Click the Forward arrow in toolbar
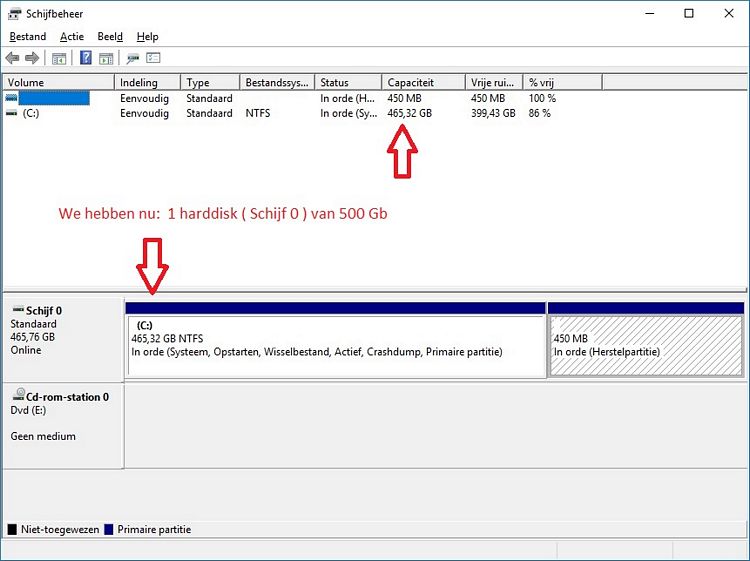The height and width of the screenshot is (561, 750). 32,58
